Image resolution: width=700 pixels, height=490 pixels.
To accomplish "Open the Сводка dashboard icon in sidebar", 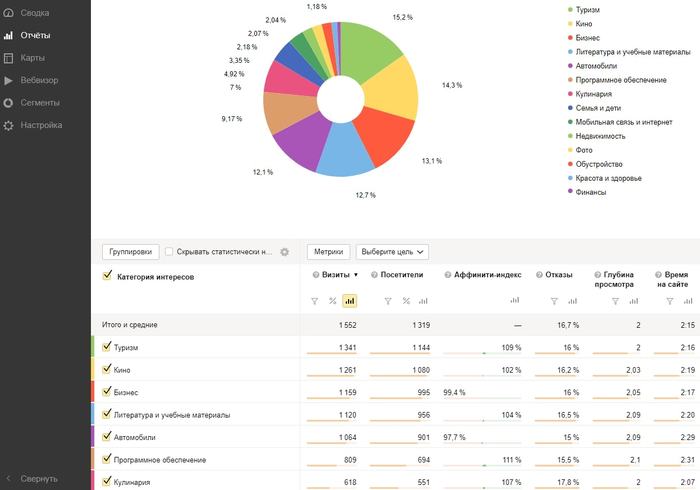I will click(8, 13).
